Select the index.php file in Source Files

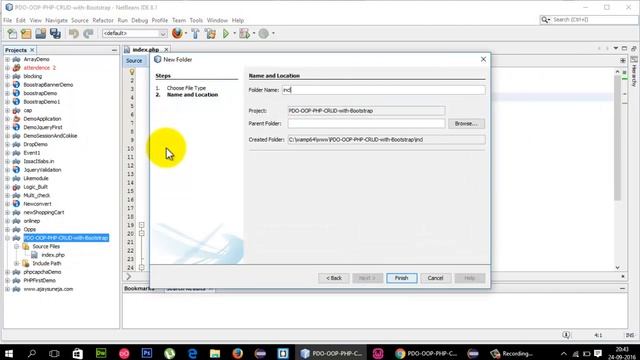point(53,255)
